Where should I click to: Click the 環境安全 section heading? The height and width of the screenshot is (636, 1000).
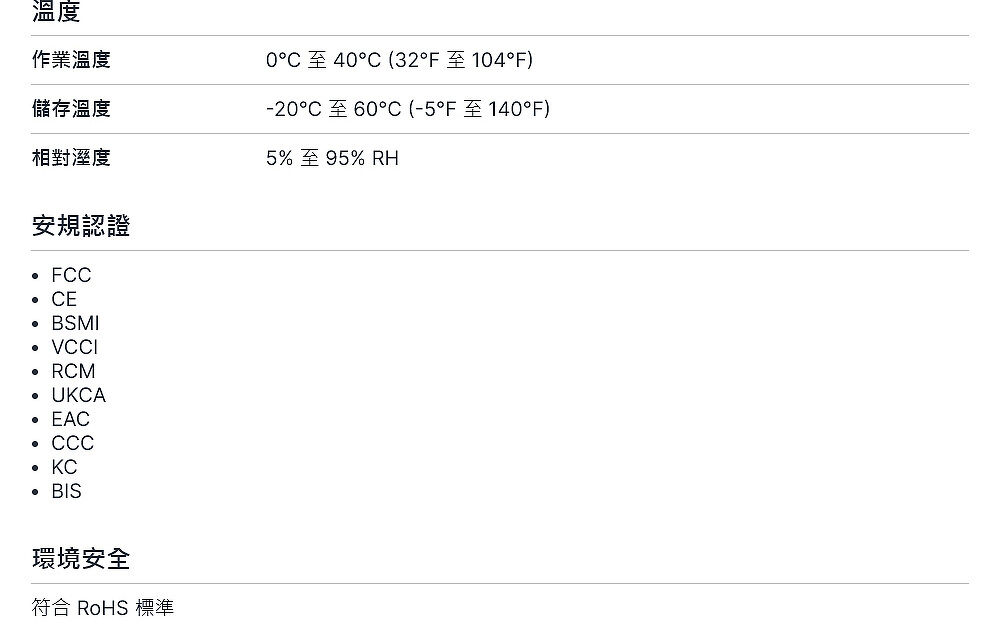click(x=81, y=559)
